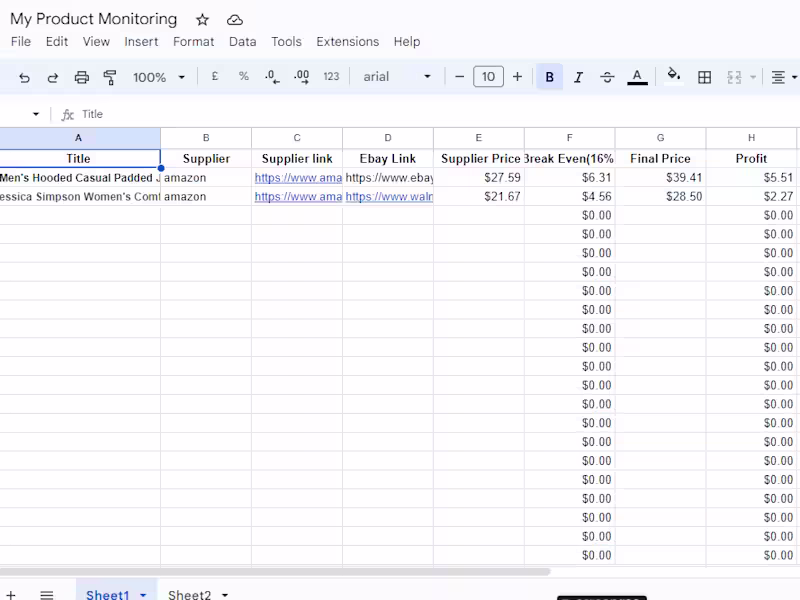Apply percent format
Image resolution: width=800 pixels, height=600 pixels.
(244, 77)
